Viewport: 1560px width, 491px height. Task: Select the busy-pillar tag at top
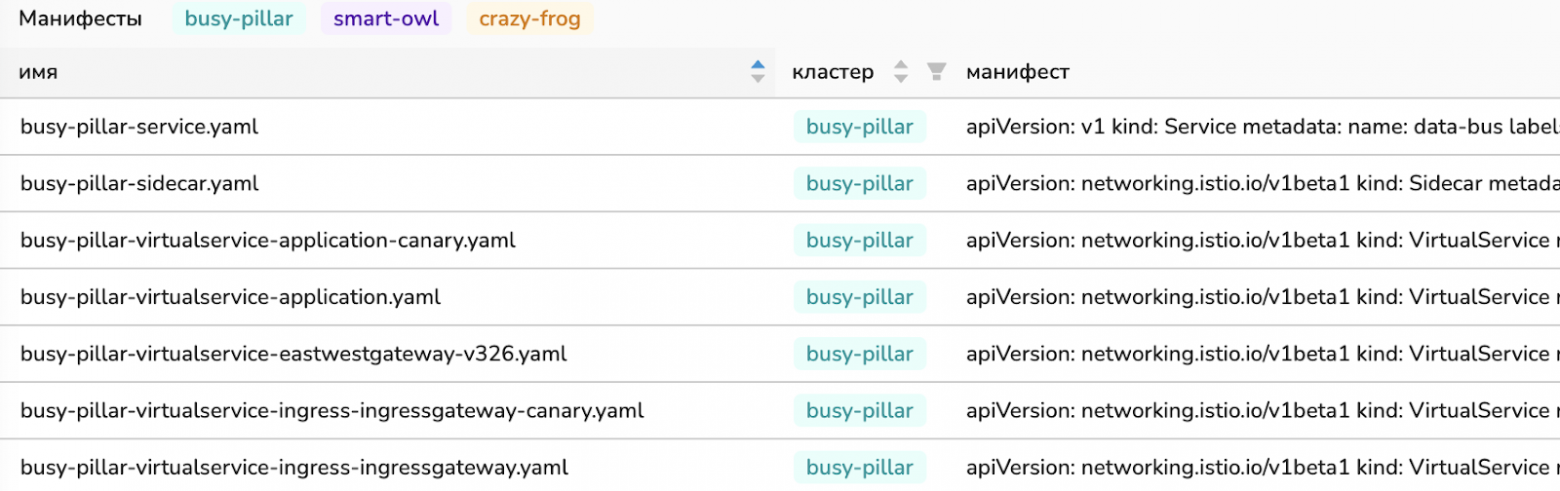239,19
